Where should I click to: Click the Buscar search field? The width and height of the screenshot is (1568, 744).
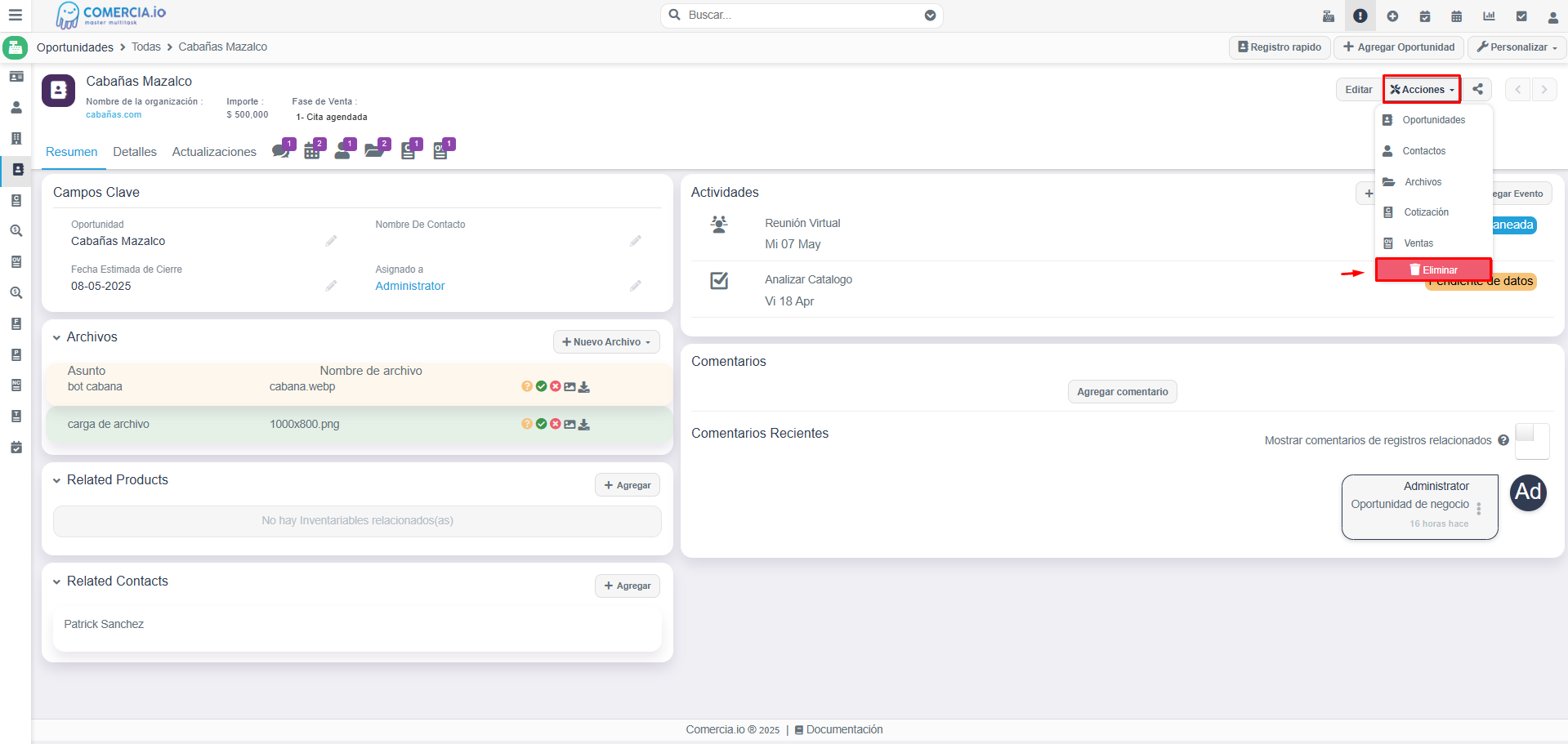pos(801,15)
